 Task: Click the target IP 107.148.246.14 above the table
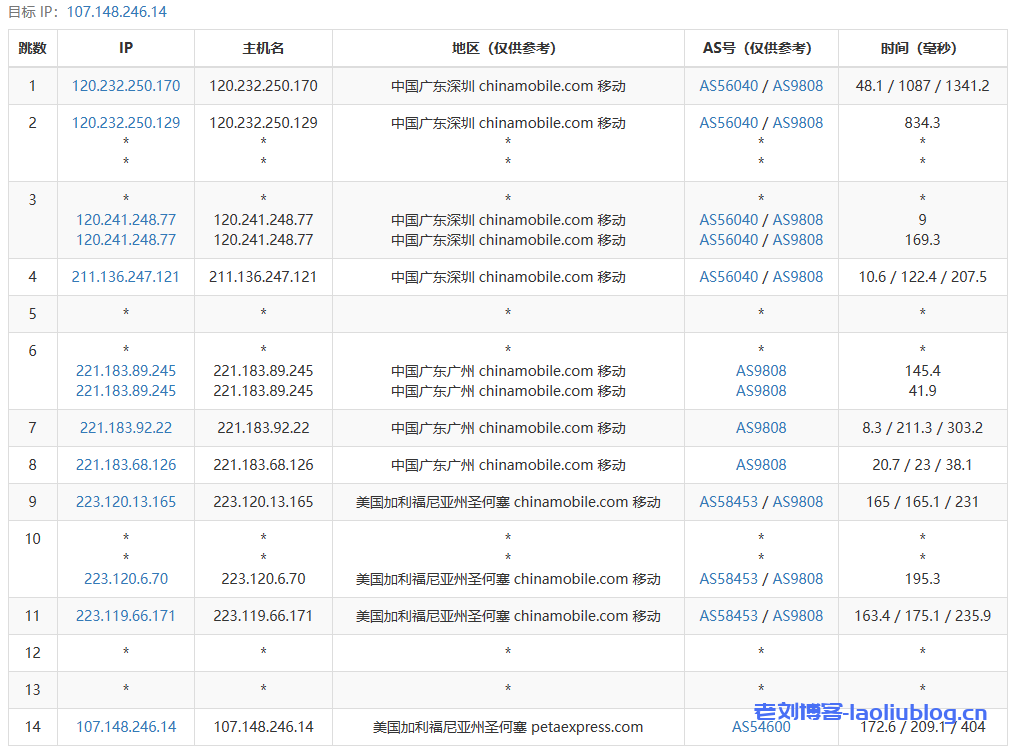117,12
